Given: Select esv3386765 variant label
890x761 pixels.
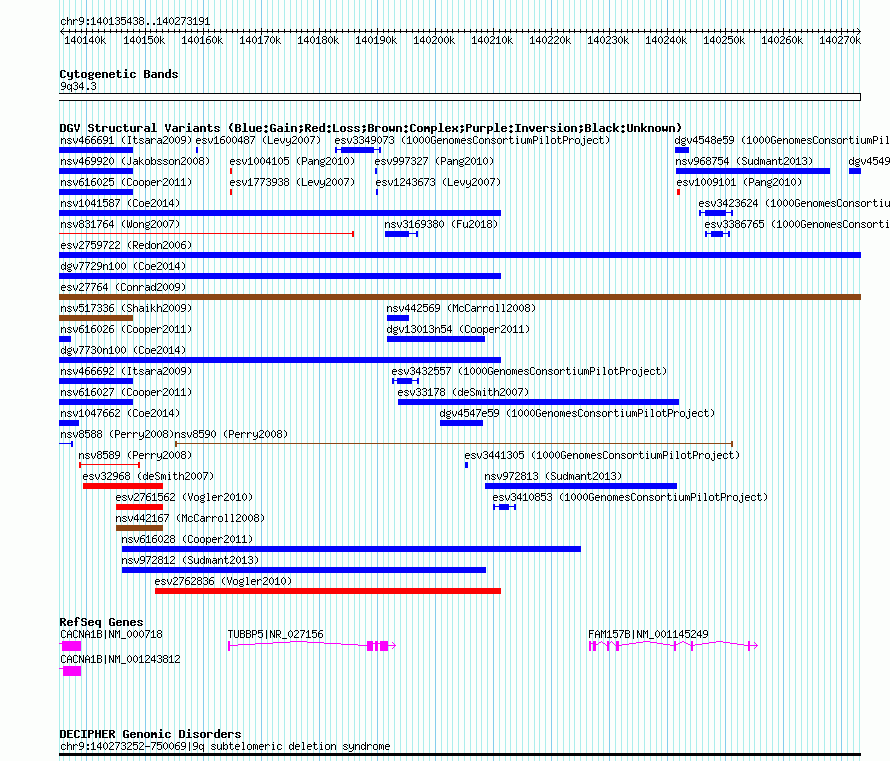Looking at the screenshot, I should coord(797,224).
